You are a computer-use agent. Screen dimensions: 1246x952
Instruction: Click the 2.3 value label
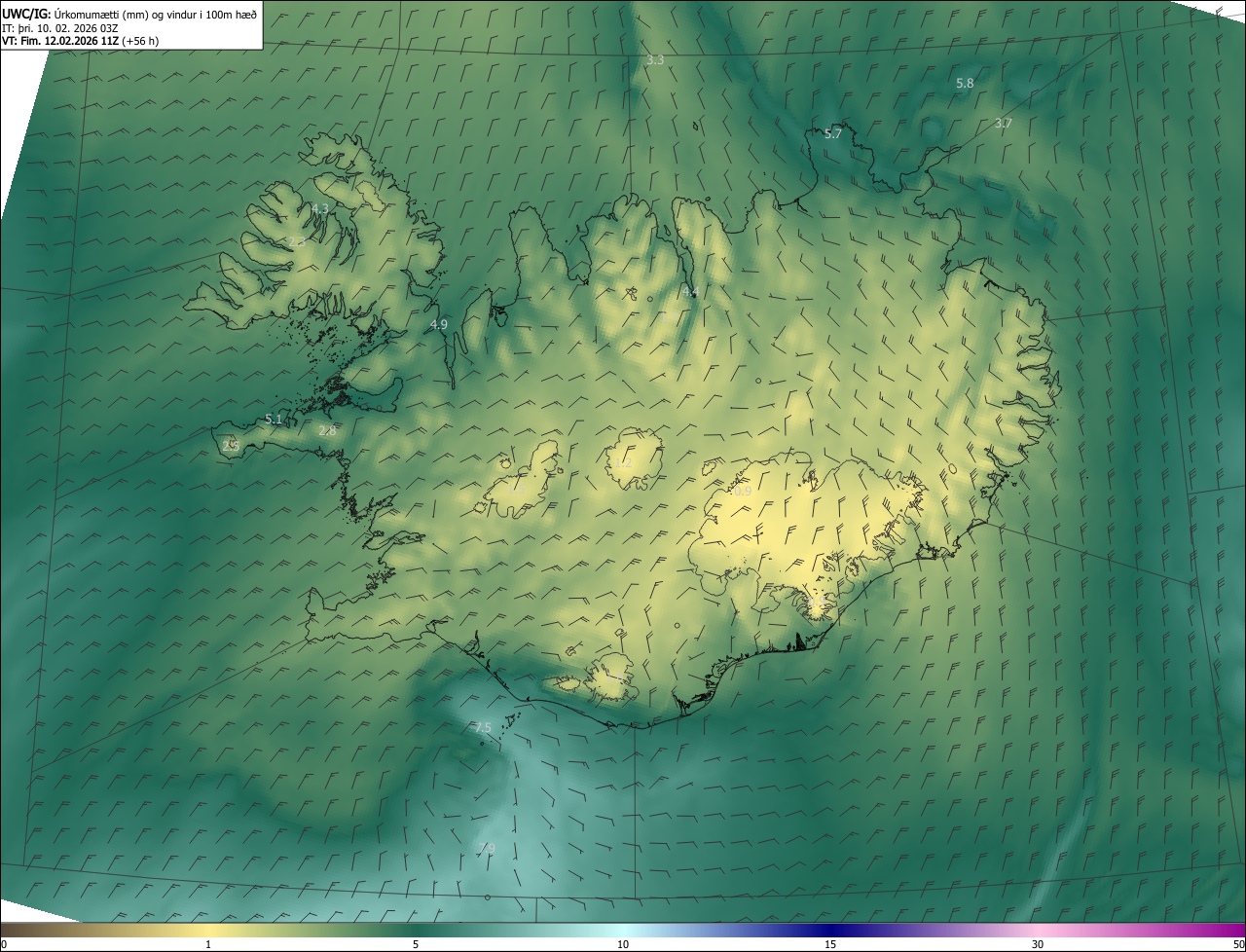coord(297,241)
